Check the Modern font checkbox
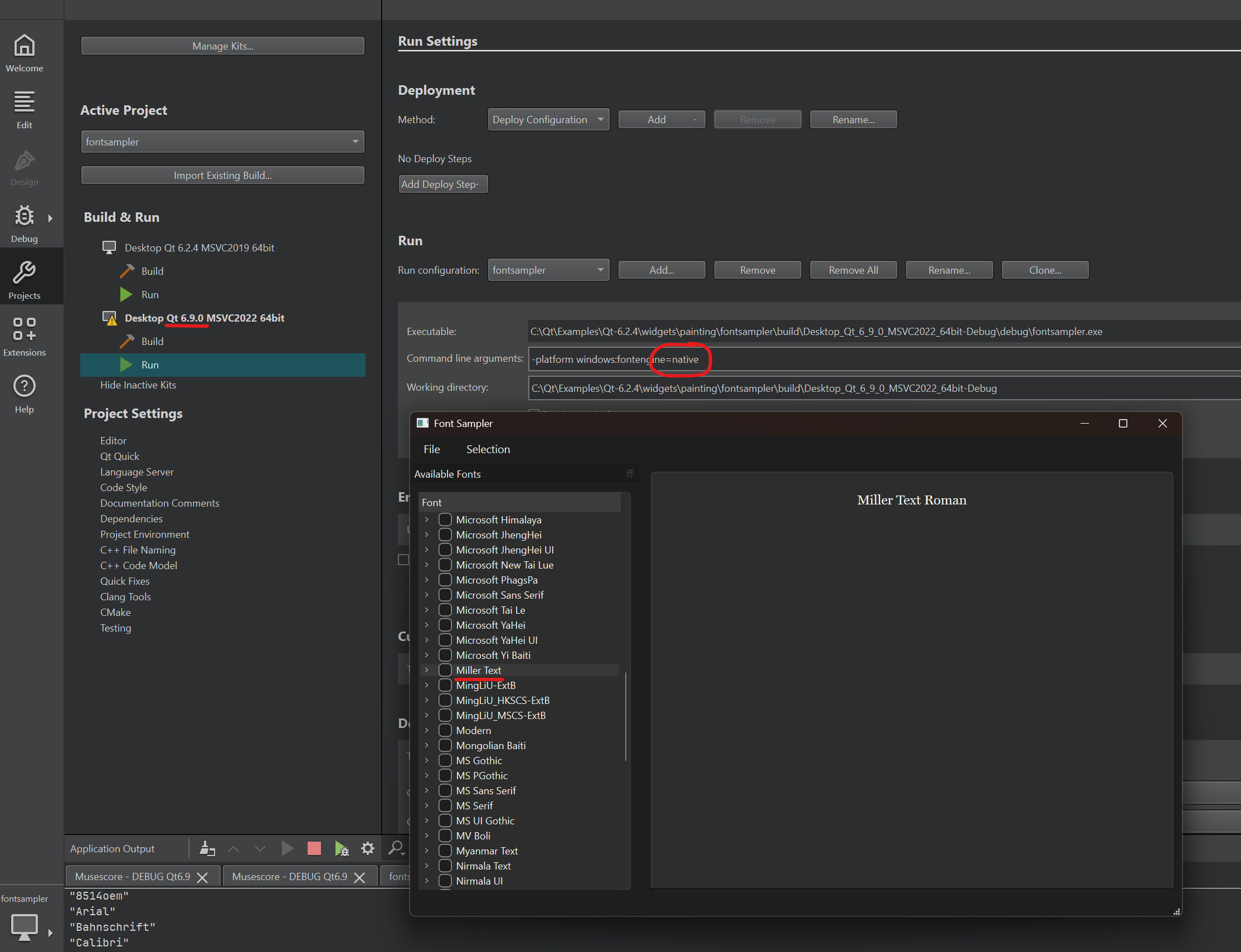1241x952 pixels. point(445,730)
